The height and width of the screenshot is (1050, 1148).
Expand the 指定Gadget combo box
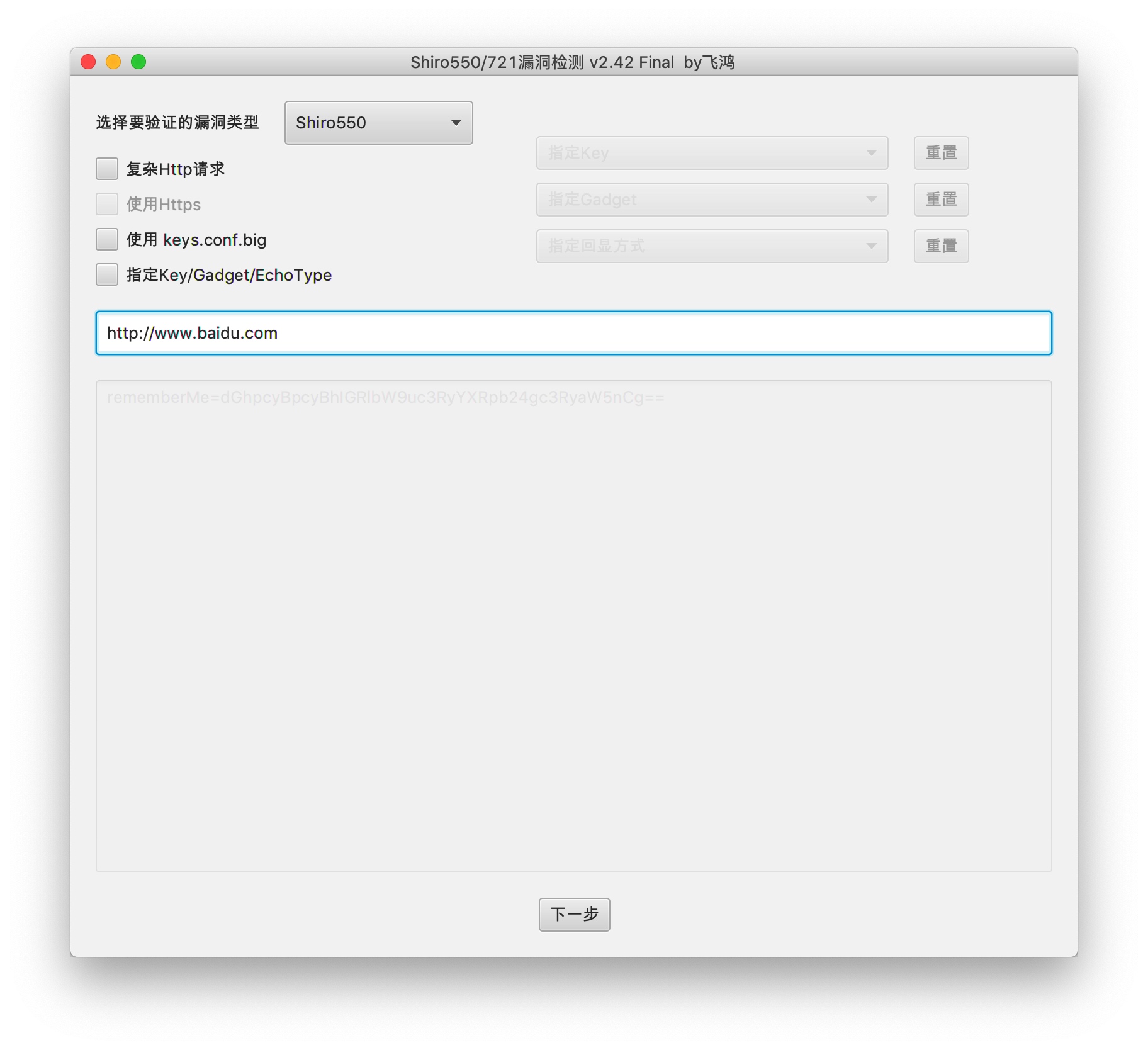pyautogui.click(x=712, y=200)
